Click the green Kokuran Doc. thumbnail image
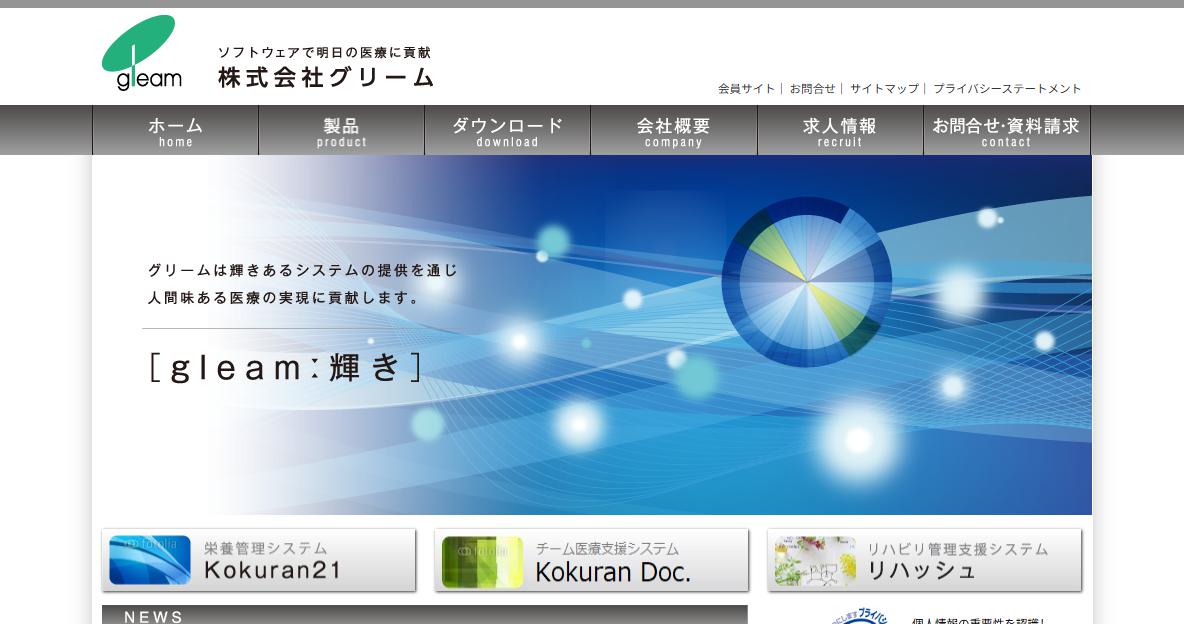This screenshot has height=624, width=1184. [482, 561]
